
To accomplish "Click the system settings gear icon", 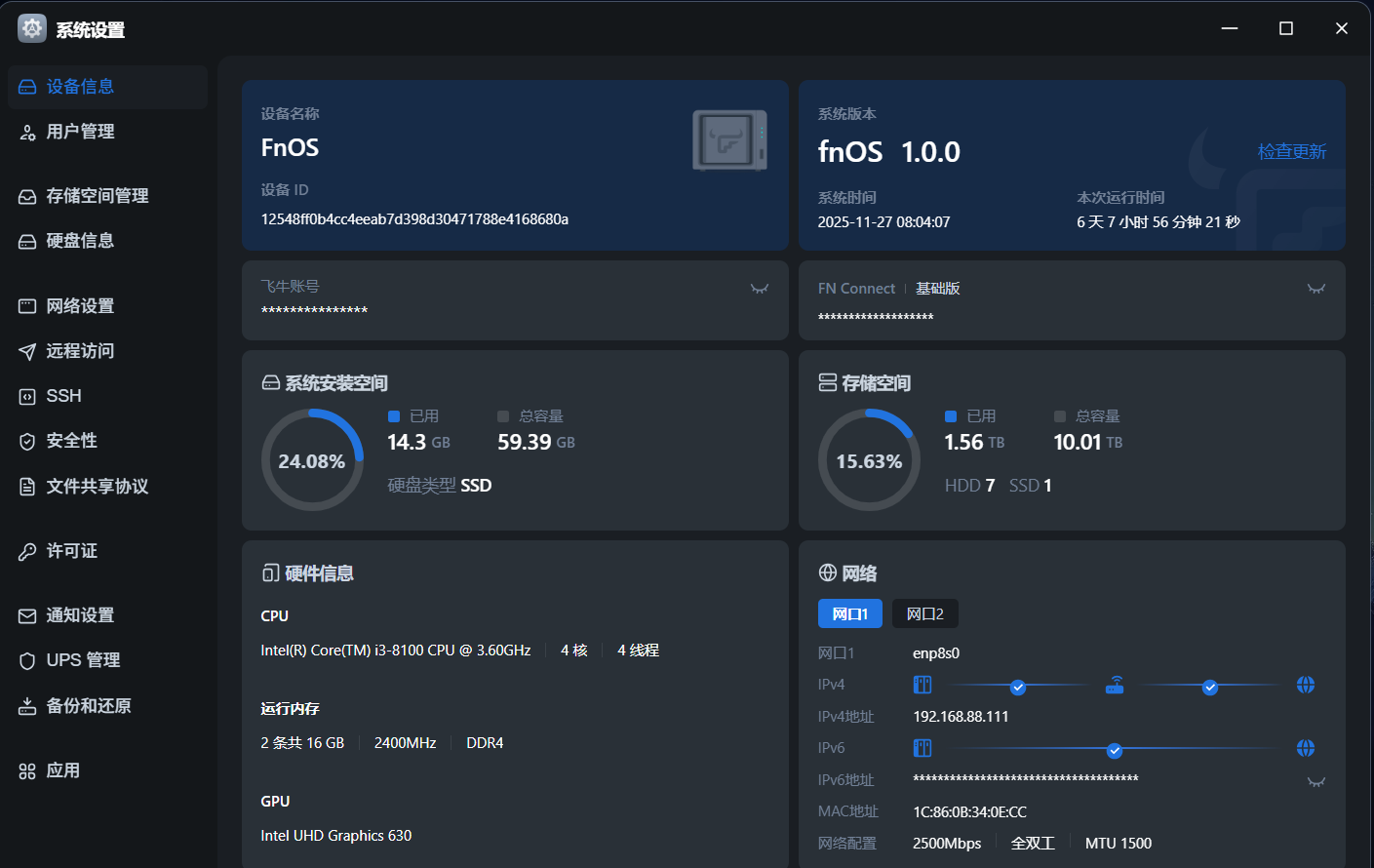I will click(x=32, y=28).
